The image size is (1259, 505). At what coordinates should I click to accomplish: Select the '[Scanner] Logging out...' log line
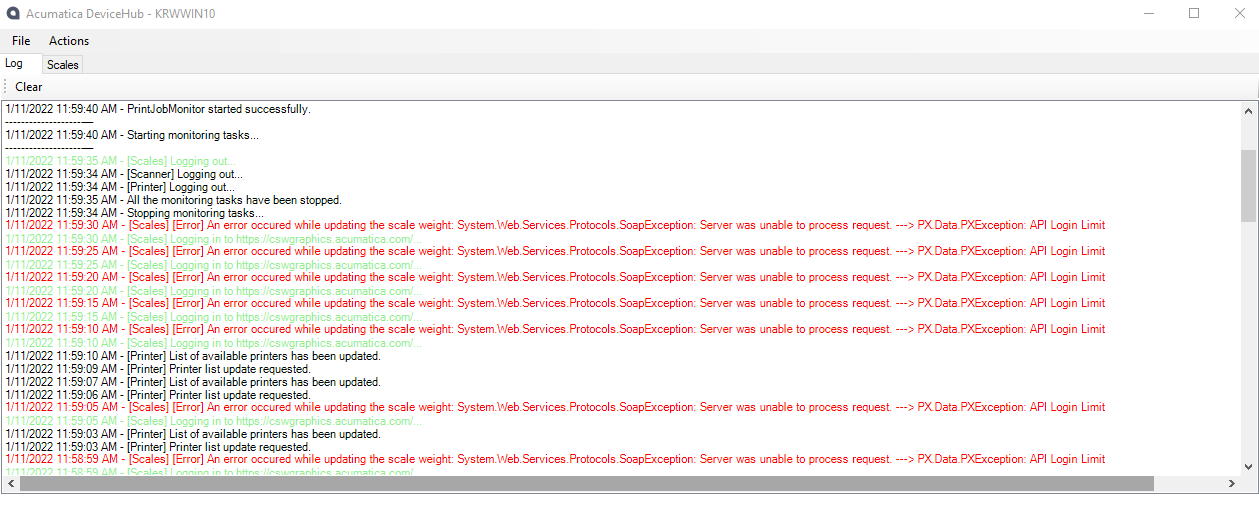pyautogui.click(x=124, y=174)
